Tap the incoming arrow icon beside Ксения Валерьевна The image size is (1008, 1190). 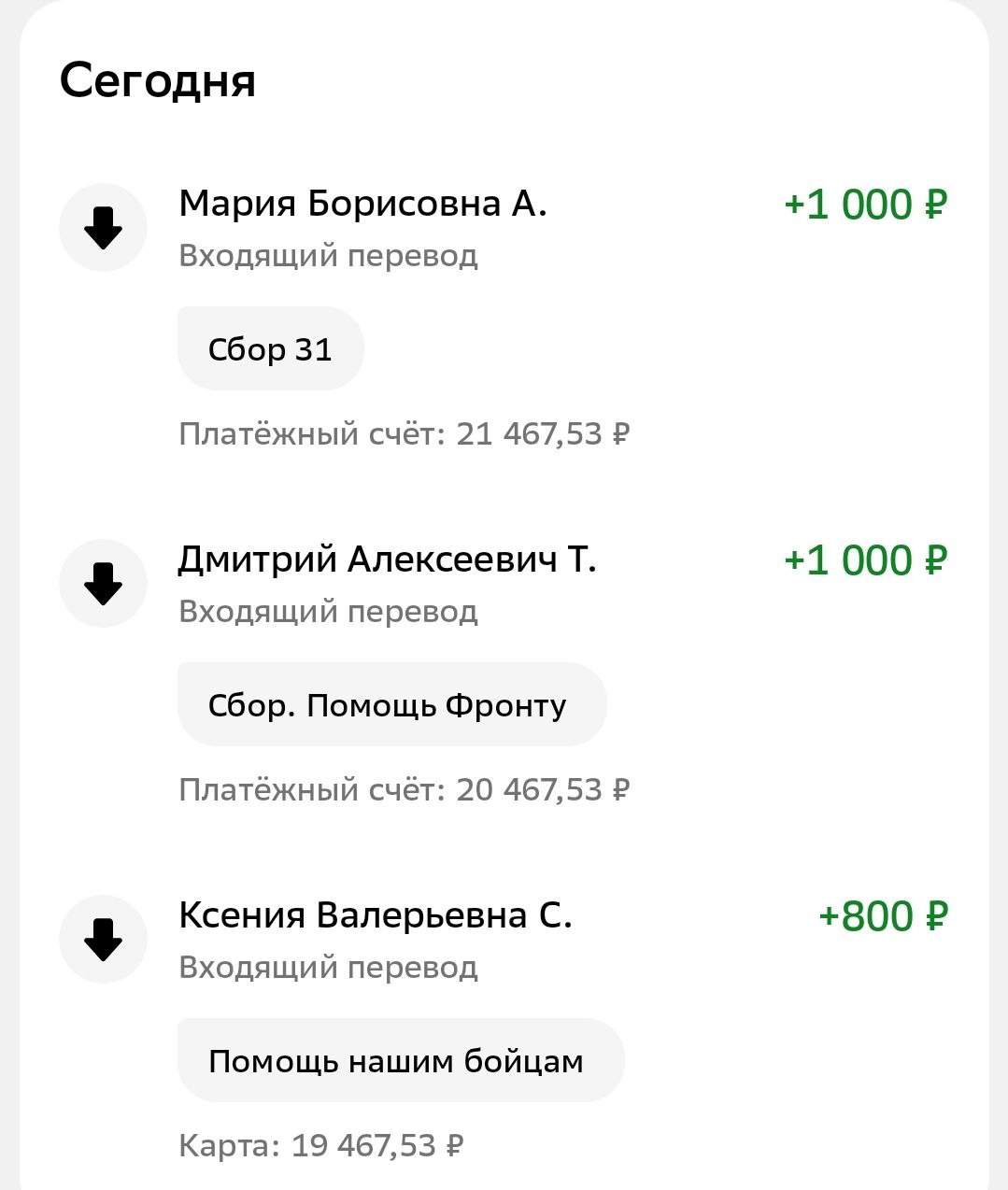(103, 940)
